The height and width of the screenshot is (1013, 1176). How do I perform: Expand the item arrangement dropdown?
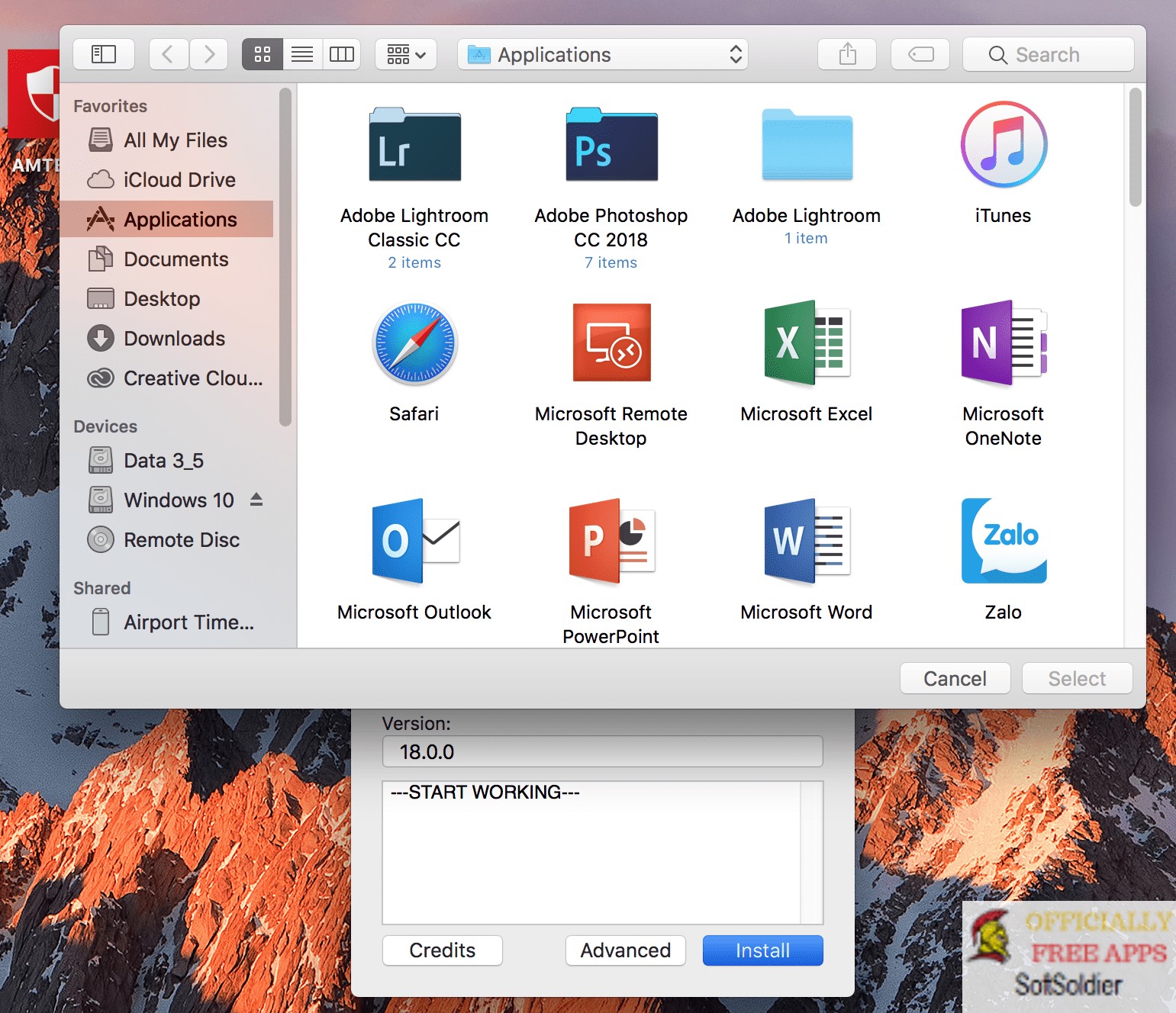point(406,54)
